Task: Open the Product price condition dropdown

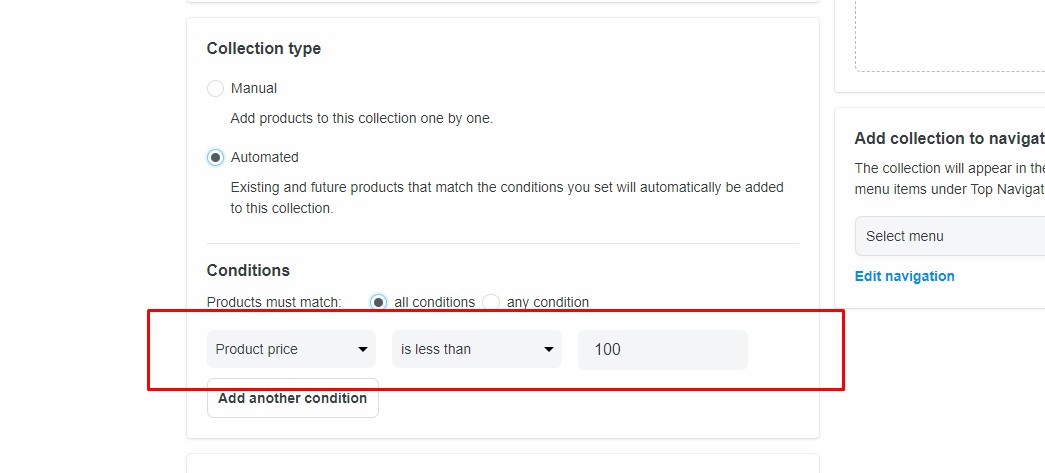Action: click(x=290, y=350)
